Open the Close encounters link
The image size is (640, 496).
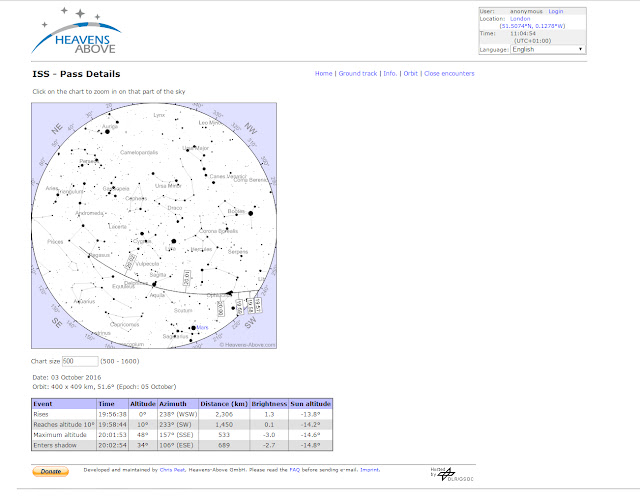point(449,73)
